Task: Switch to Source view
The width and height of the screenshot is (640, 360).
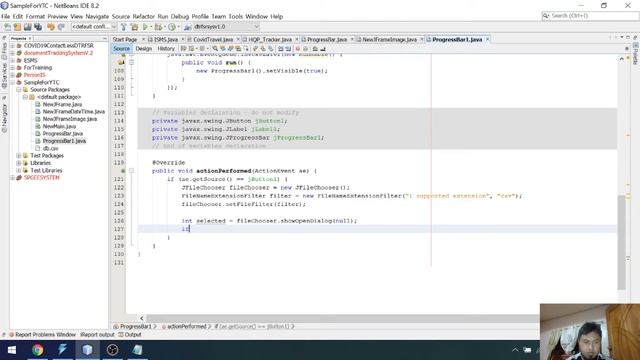Action: (x=121, y=49)
